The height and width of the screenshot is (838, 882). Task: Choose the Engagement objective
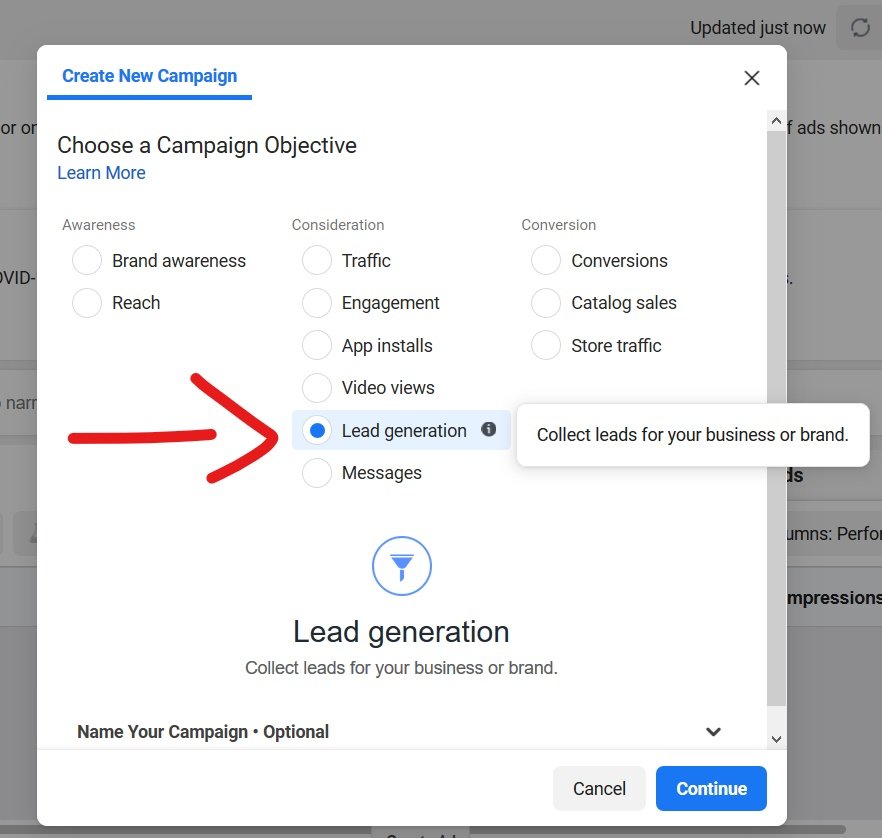tap(317, 303)
